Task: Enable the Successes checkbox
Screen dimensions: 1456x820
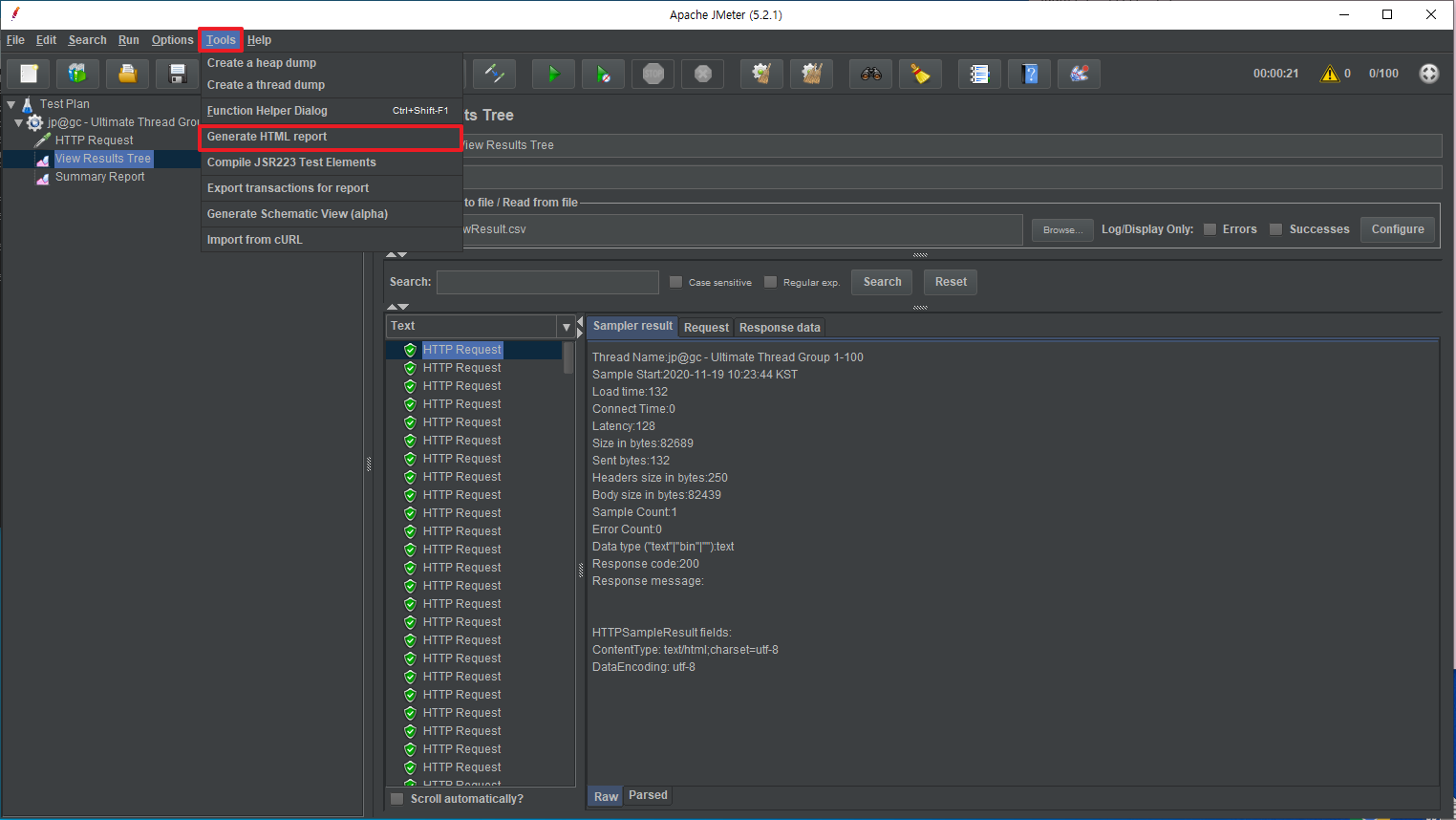Action: coord(1275,229)
